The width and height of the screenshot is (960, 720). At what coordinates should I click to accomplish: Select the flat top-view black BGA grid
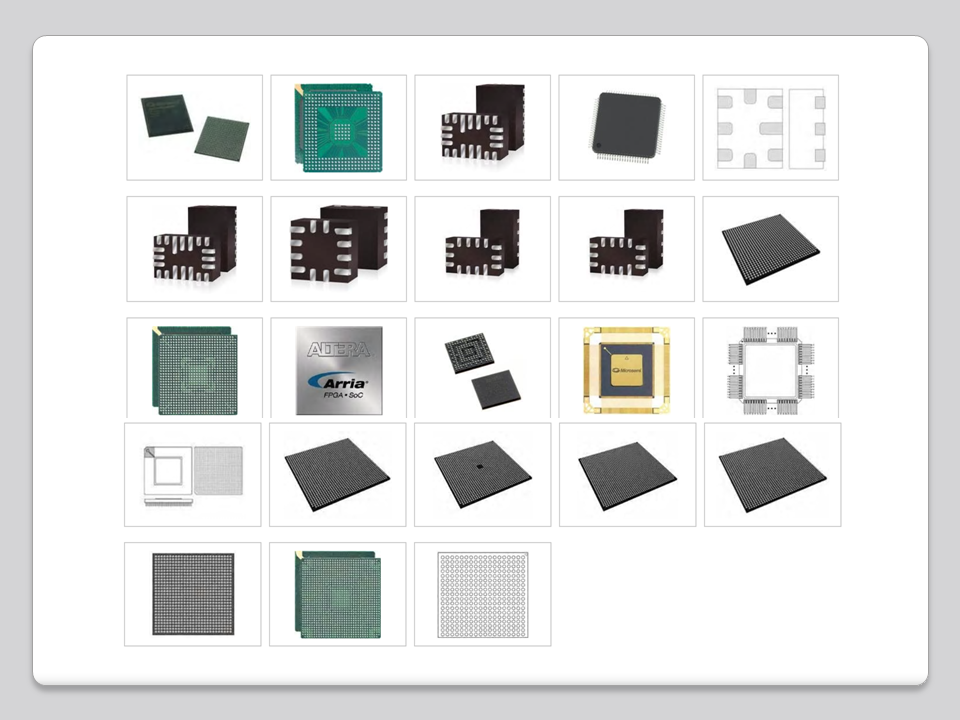pos(192,594)
